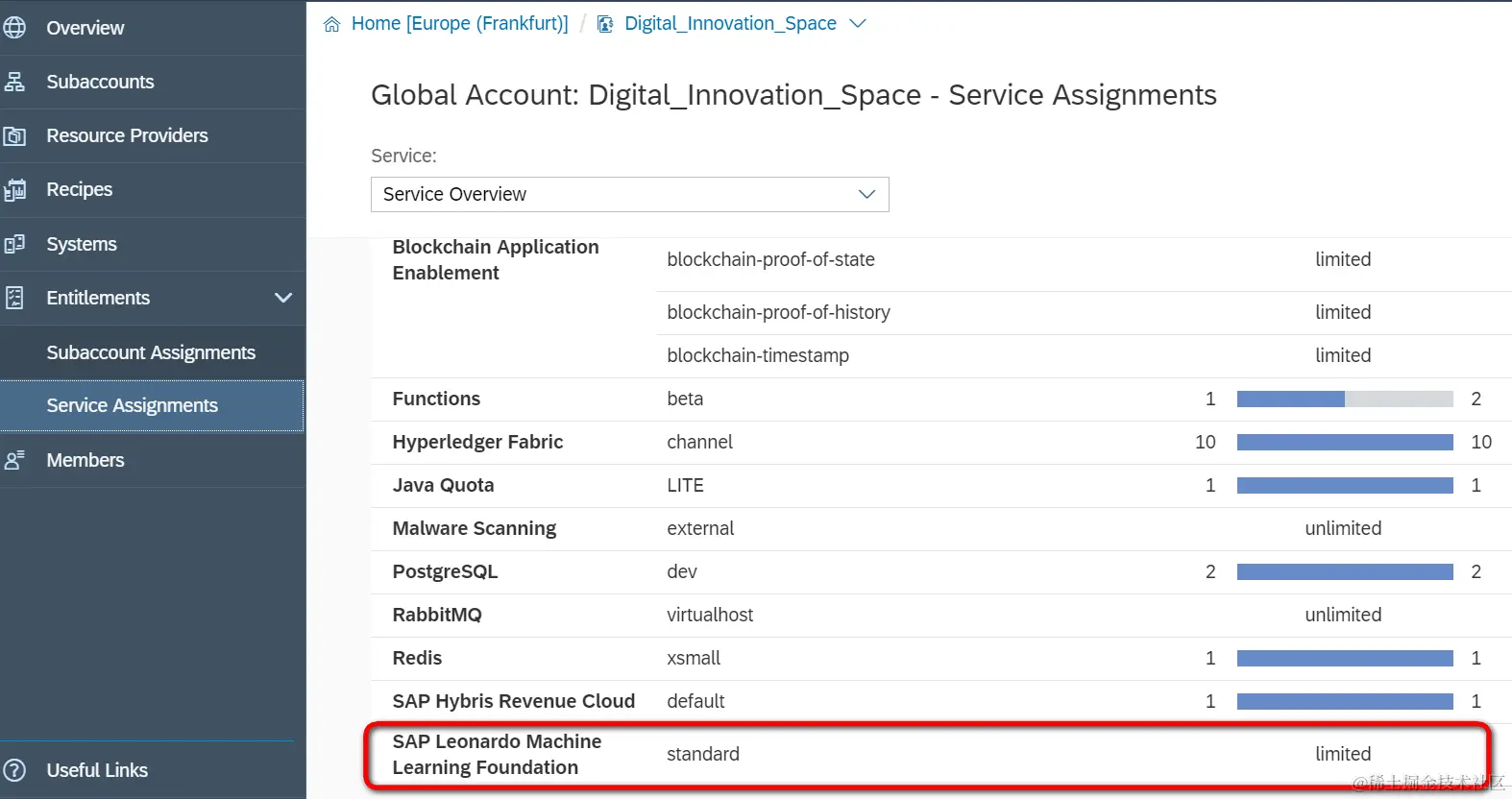Click the Useful Links help icon
The image size is (1512, 799).
click(14, 770)
